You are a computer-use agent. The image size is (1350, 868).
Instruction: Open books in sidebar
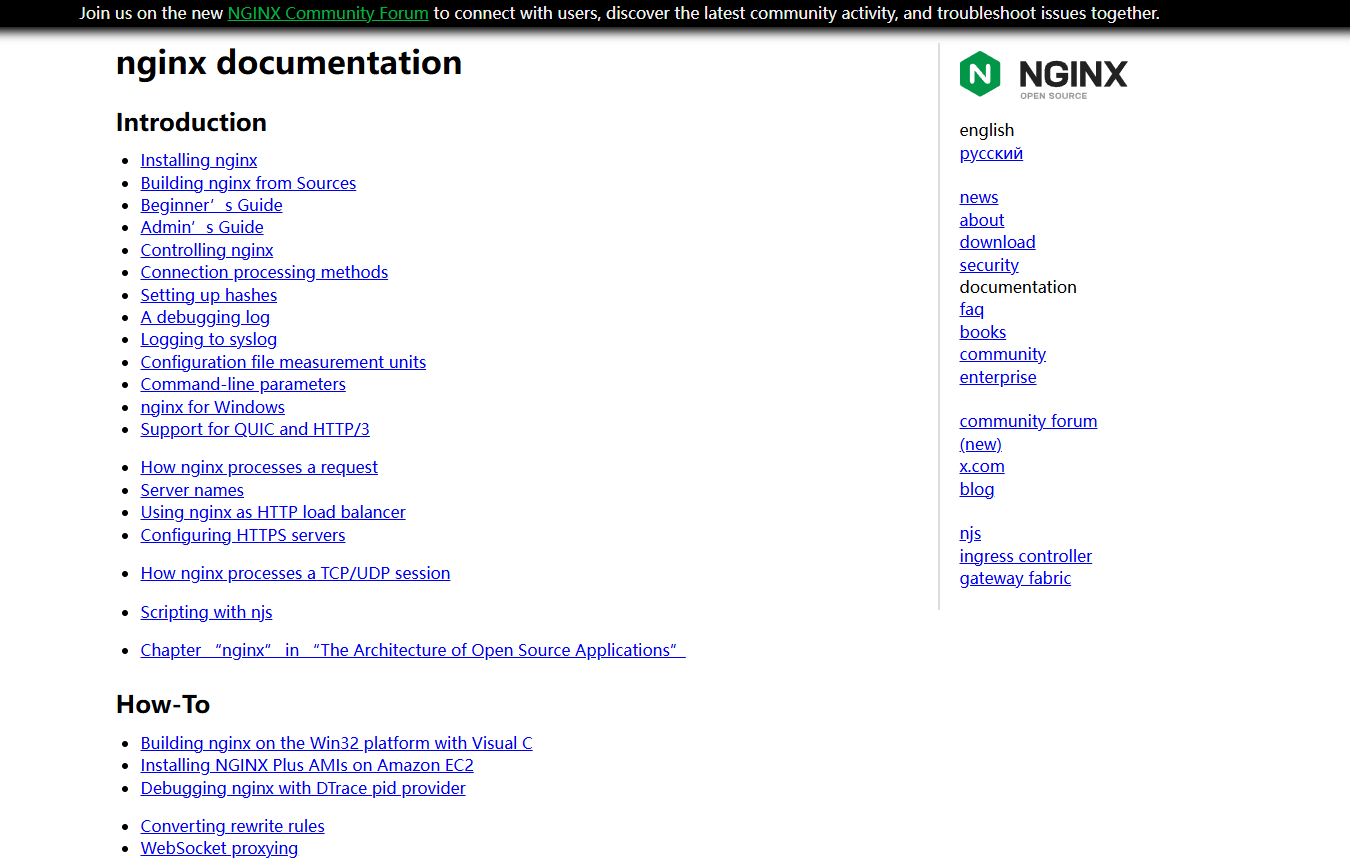983,332
